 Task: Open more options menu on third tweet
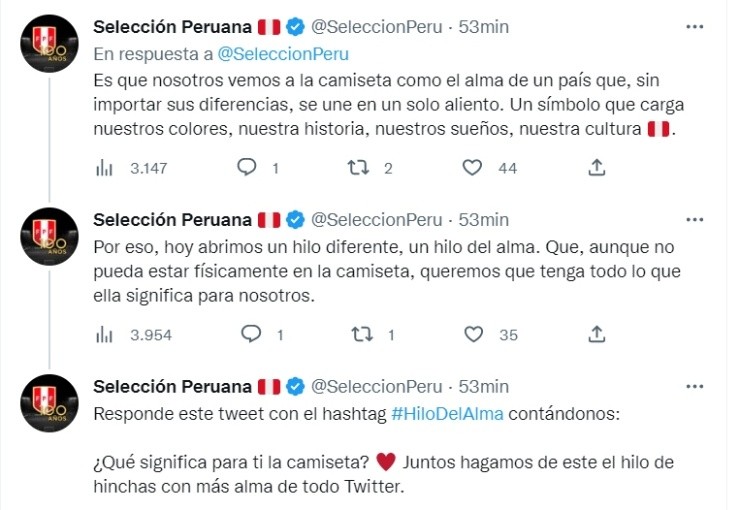tap(693, 386)
